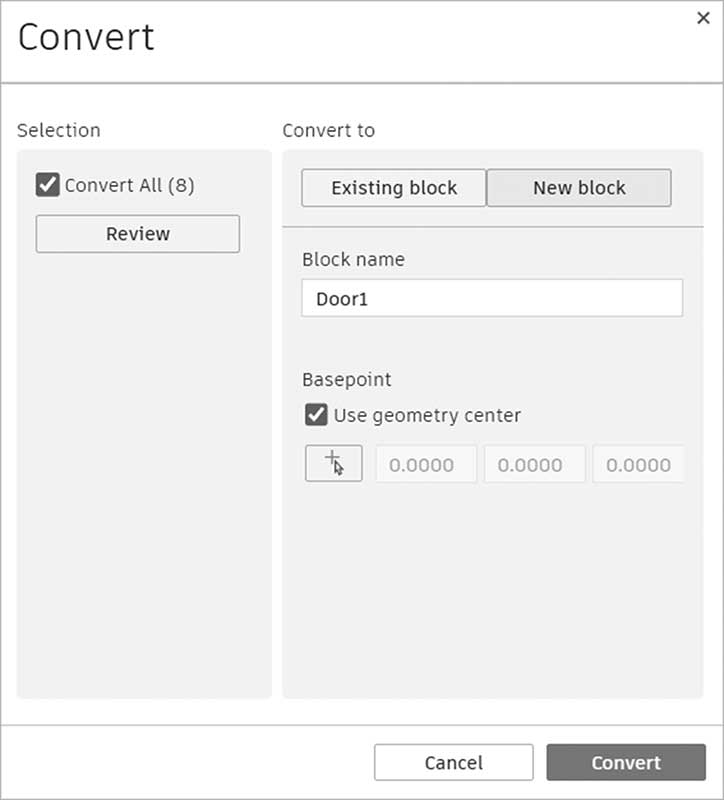Toggle the Convert All (8) checkbox
The width and height of the screenshot is (724, 800).
(x=47, y=185)
